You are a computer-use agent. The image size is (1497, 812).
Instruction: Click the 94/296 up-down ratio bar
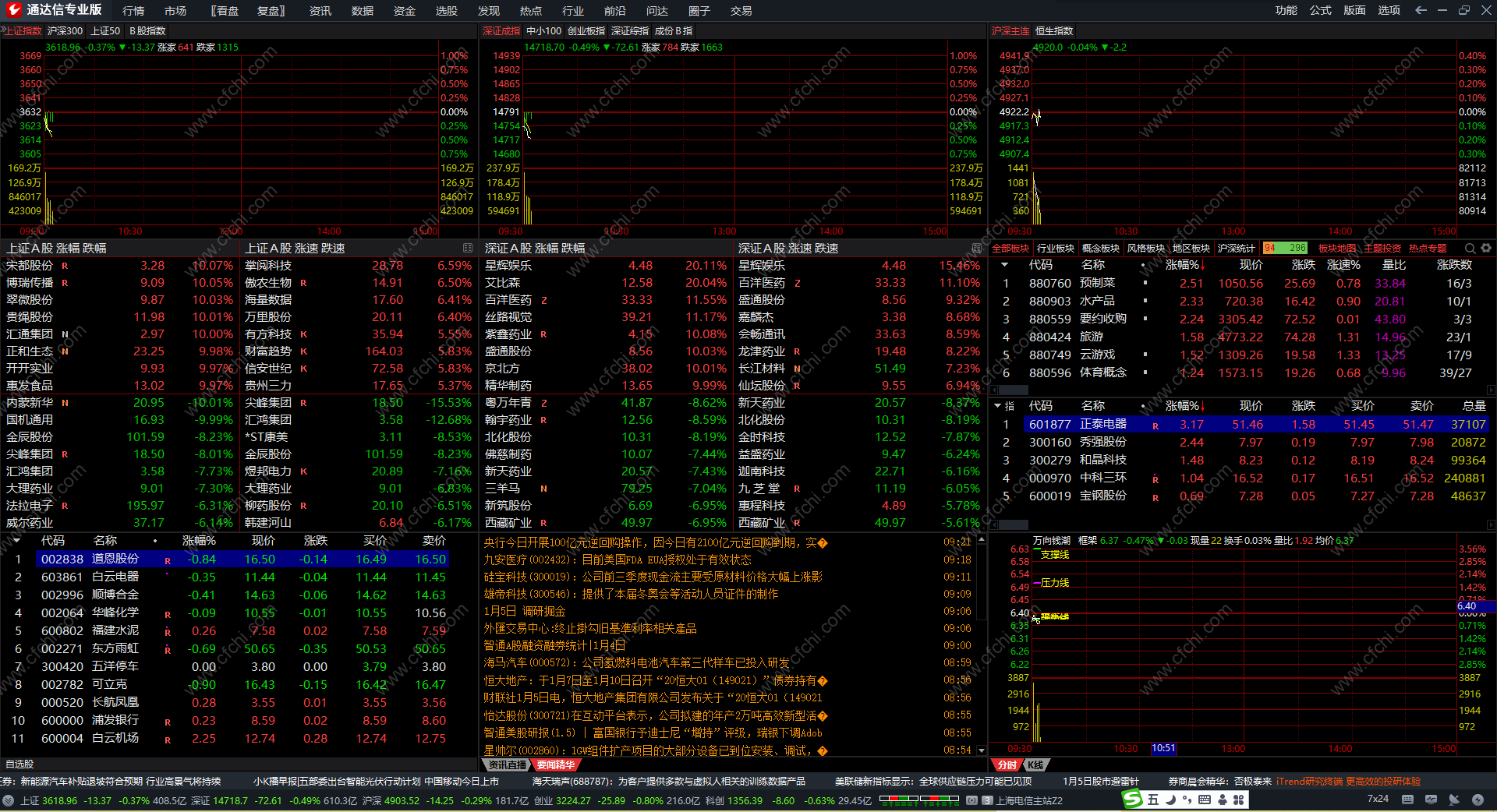[1285, 249]
